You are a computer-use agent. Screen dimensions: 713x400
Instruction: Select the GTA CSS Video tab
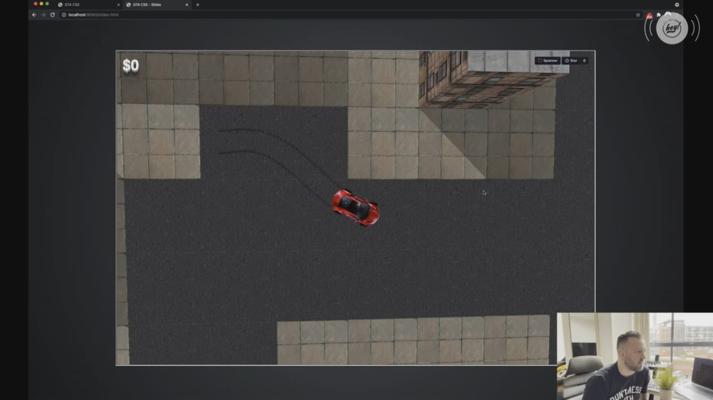coord(150,5)
